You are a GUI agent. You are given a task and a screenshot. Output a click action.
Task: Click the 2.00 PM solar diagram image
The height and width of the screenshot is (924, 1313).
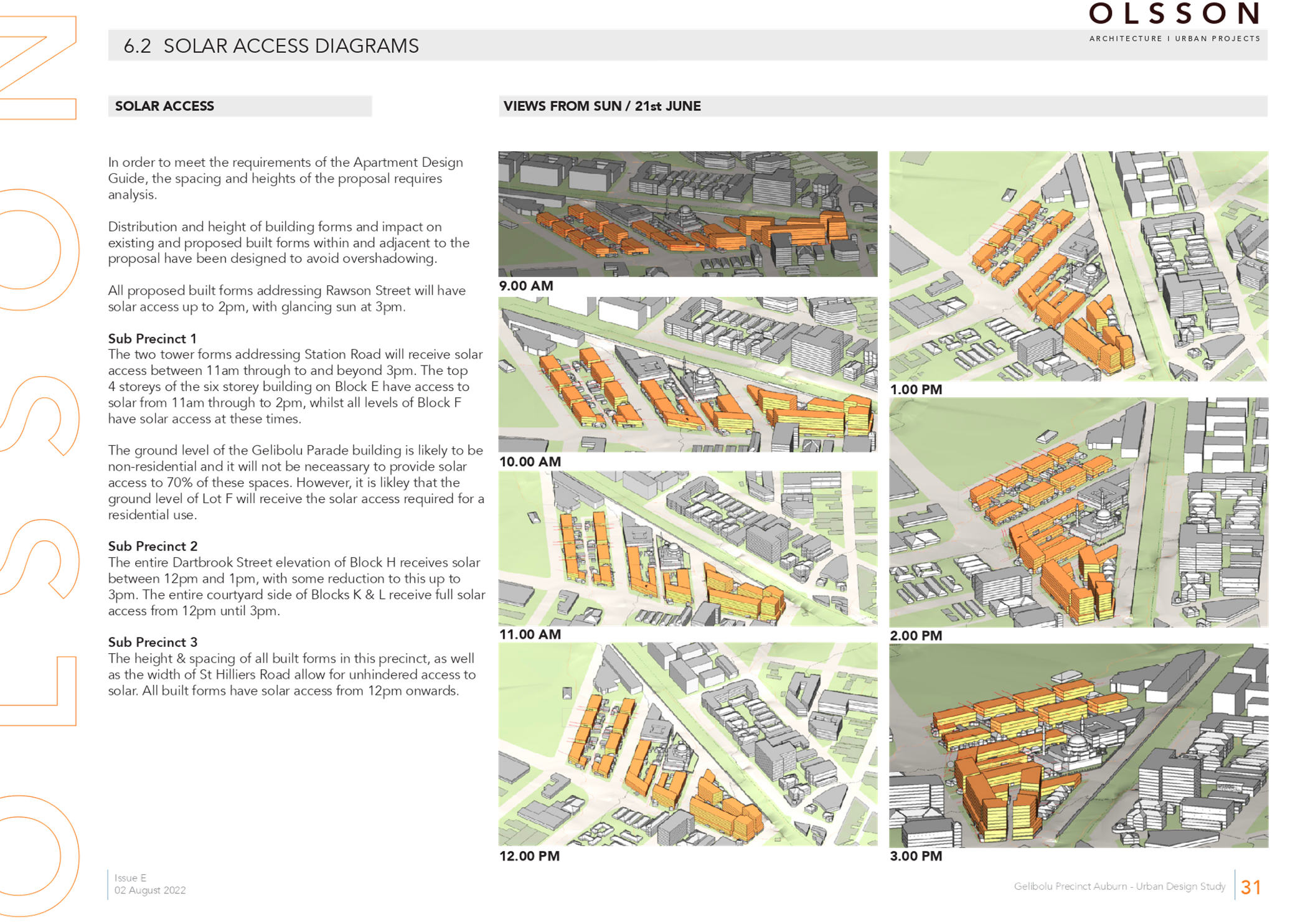[1078, 512]
